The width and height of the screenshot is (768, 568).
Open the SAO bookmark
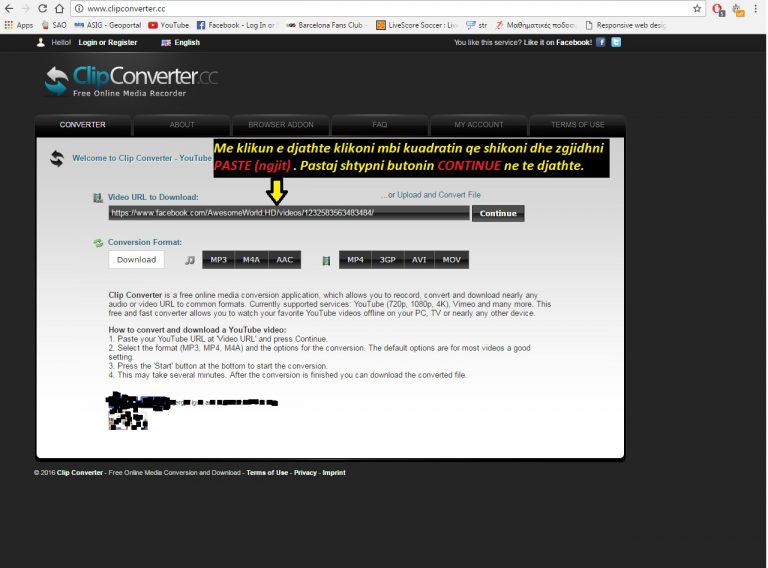pos(54,25)
